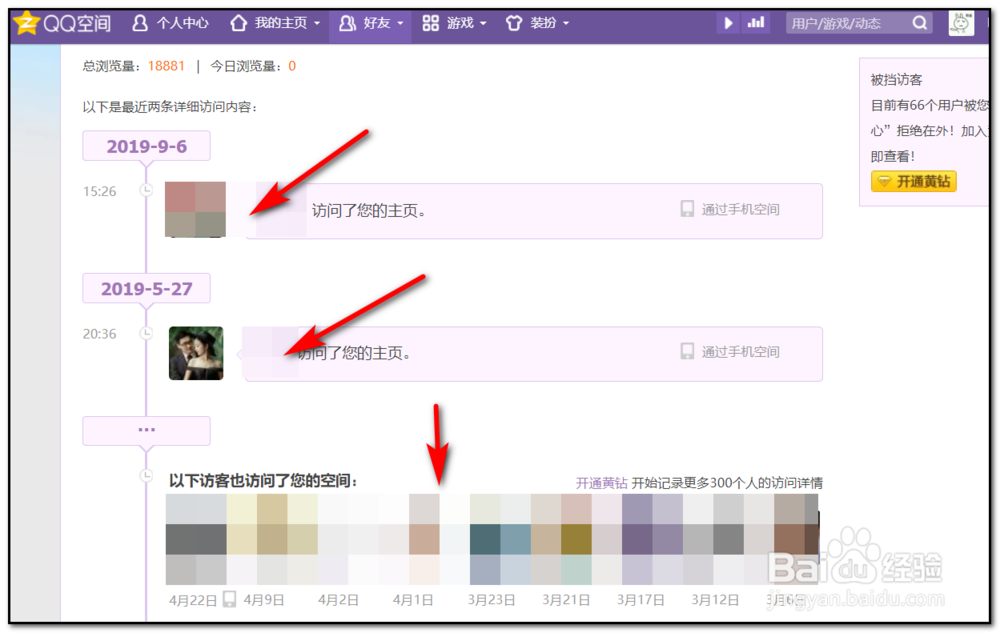Screen dimensions: 1000x633
Task: Click the music play button in header
Action: [728, 24]
